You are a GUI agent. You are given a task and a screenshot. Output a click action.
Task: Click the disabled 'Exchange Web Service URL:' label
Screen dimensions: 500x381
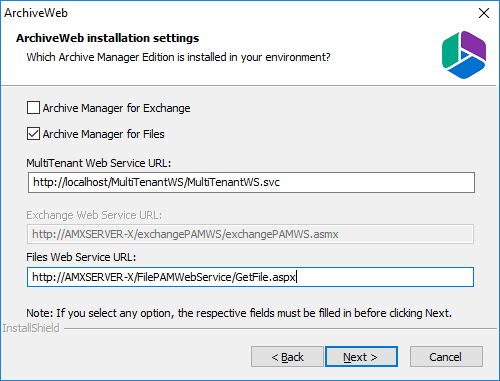[x=94, y=215]
